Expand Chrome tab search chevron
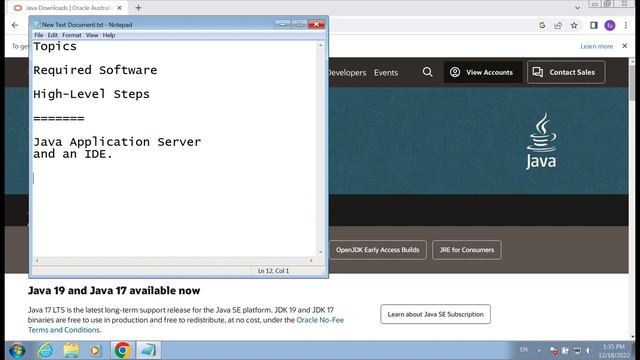 pyautogui.click(x=577, y=8)
